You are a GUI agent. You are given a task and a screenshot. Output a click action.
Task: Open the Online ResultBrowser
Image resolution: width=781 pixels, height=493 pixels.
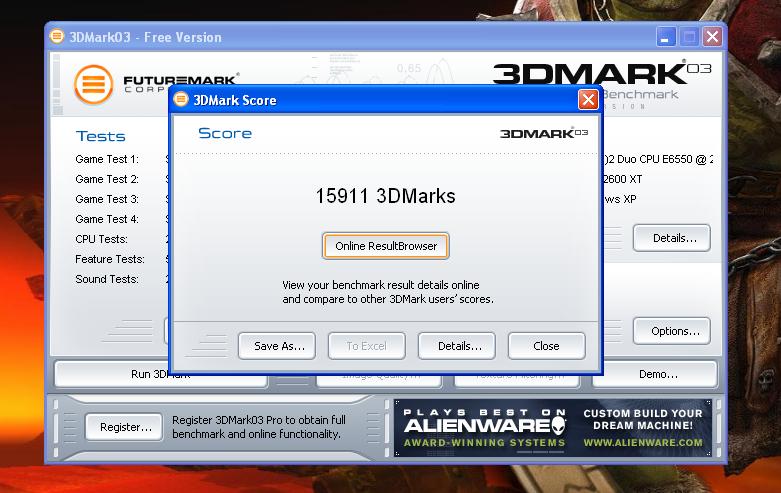tap(386, 246)
